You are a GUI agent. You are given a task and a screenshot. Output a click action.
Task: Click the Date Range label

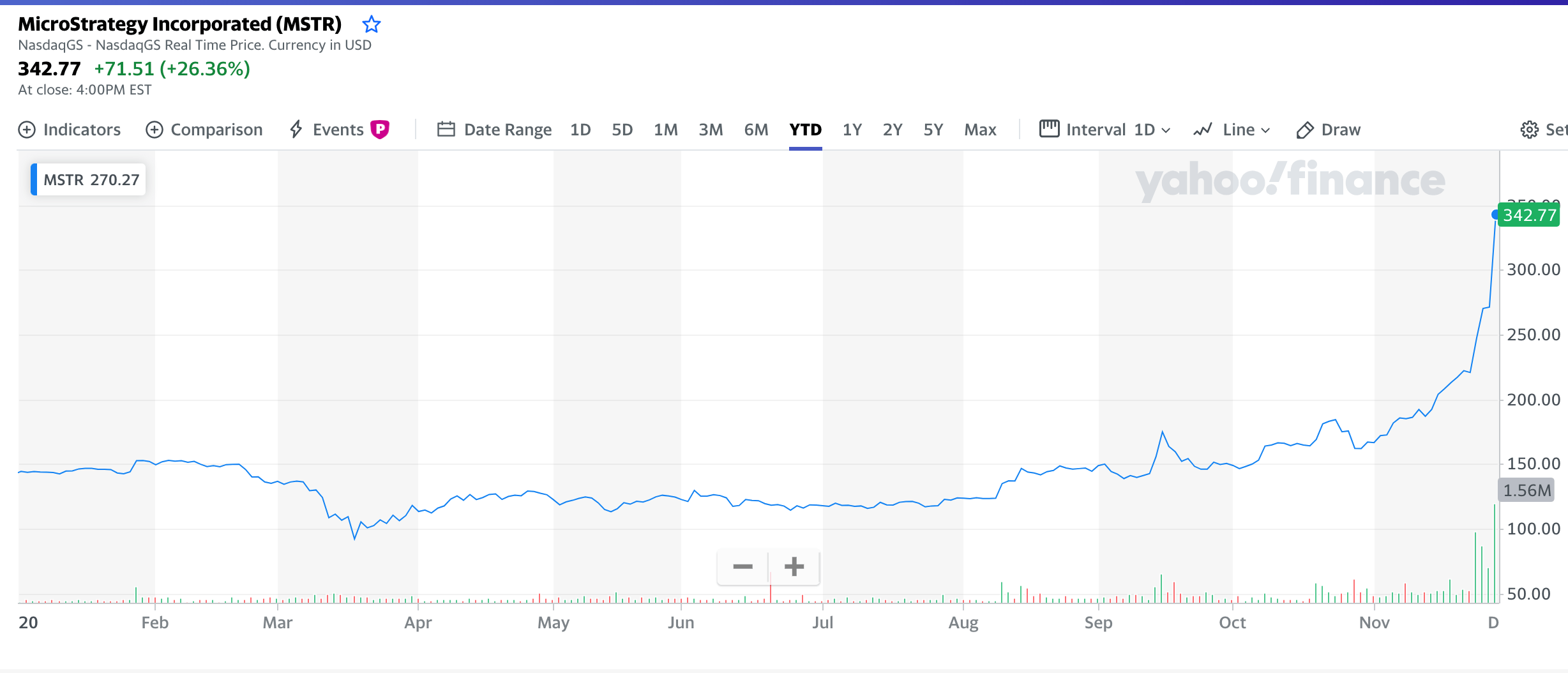[x=508, y=130]
